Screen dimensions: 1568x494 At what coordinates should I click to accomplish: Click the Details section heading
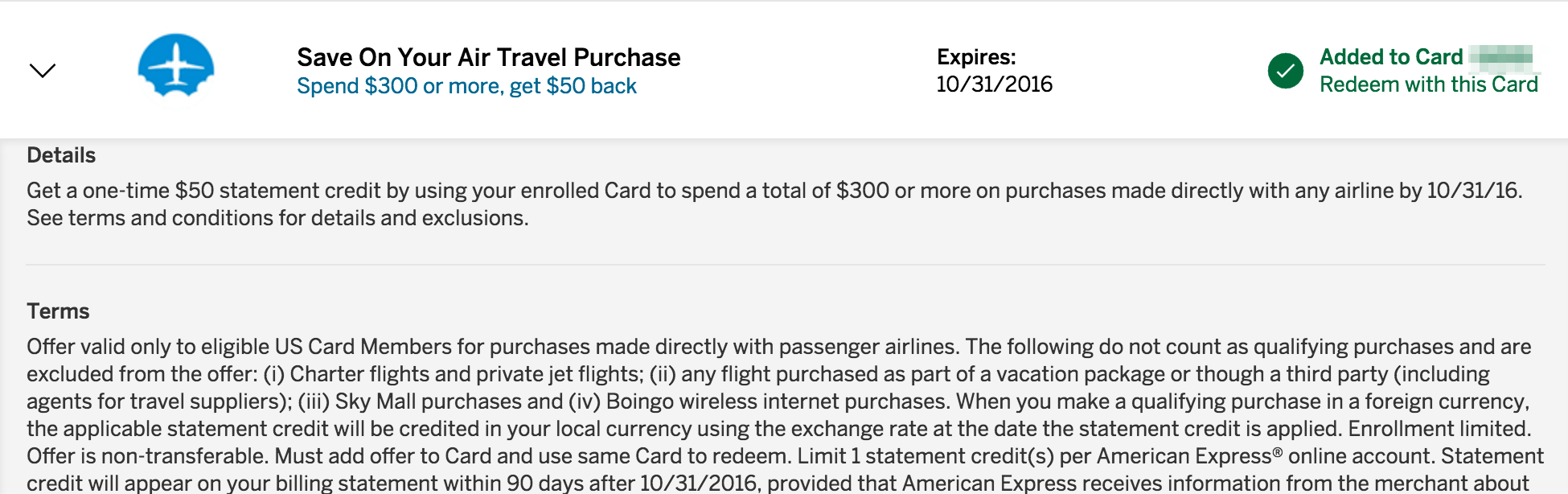coord(61,155)
